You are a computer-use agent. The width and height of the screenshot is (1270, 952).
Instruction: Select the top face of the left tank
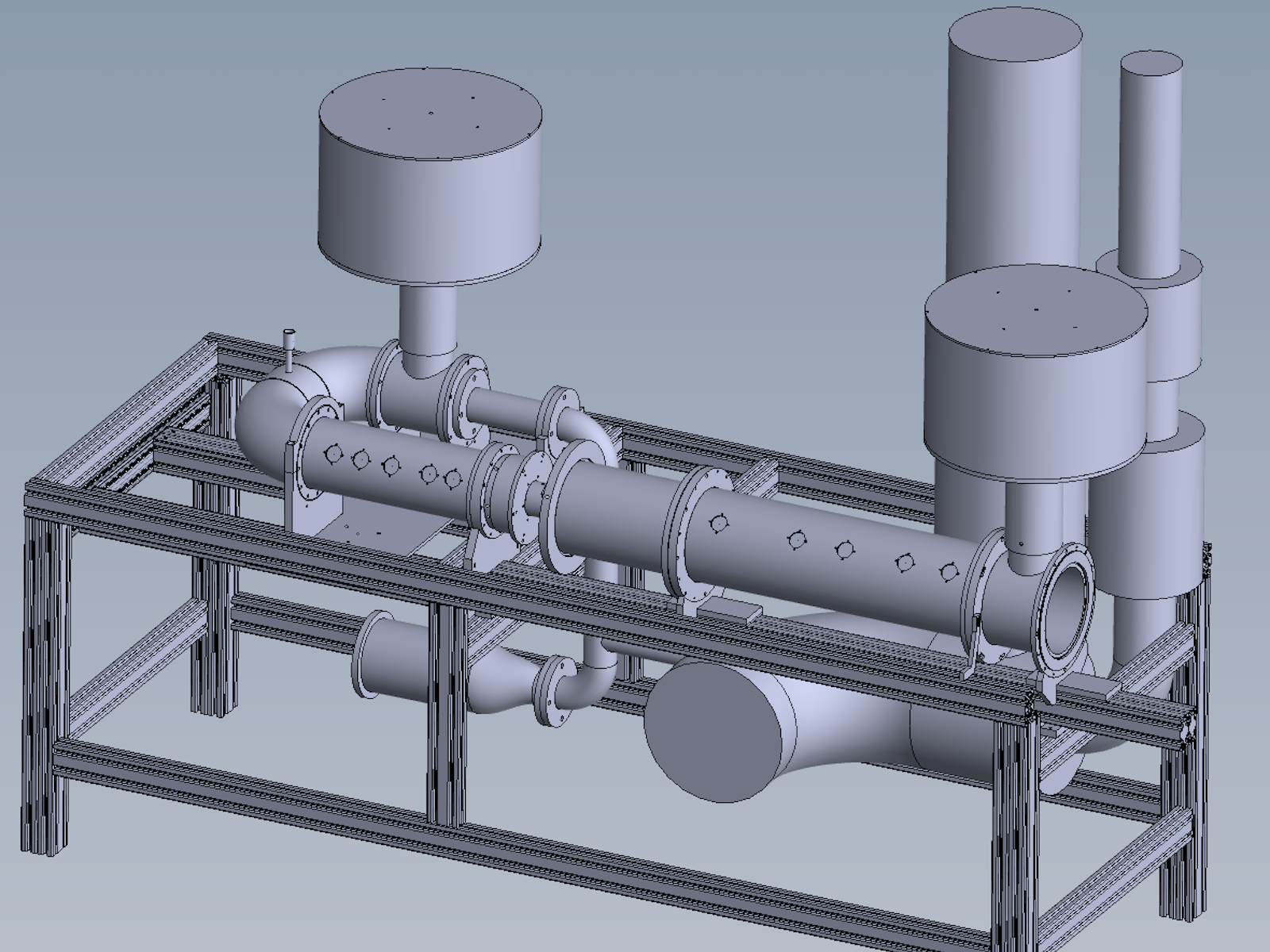coord(430,115)
